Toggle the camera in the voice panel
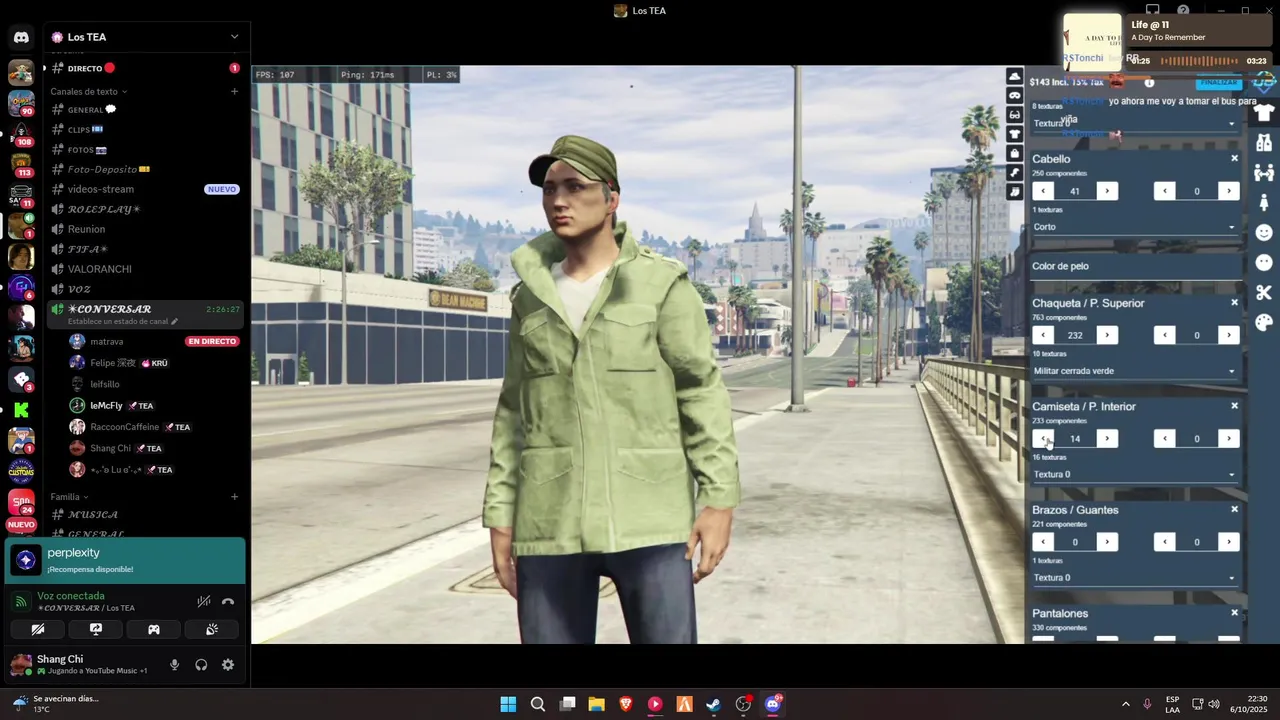 click(38, 629)
